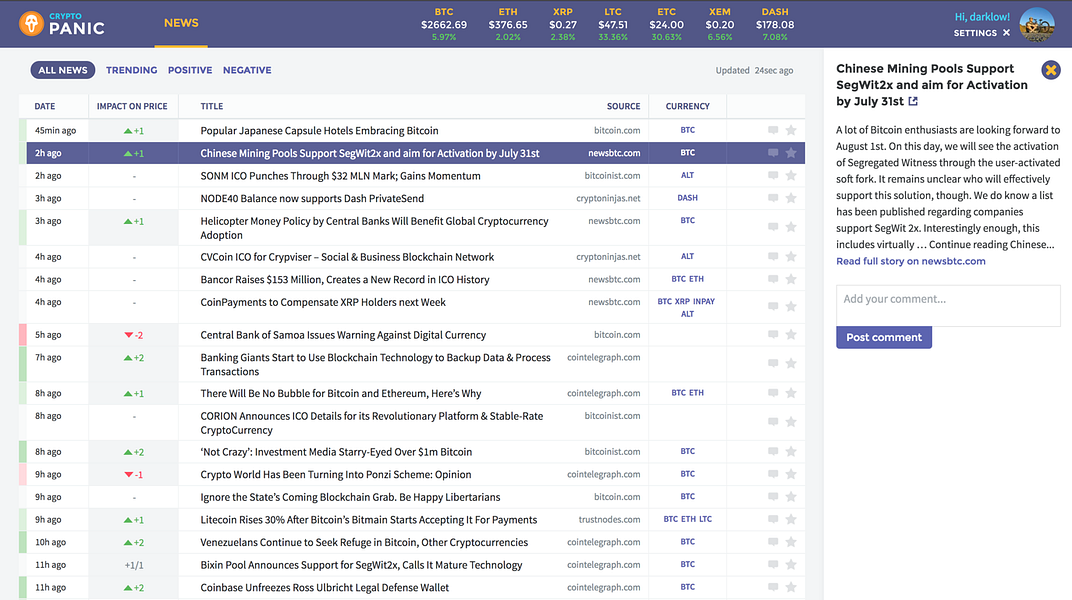This screenshot has width=1072, height=600.
Task: Open comments for NODE40 Balance story
Action: tap(773, 198)
